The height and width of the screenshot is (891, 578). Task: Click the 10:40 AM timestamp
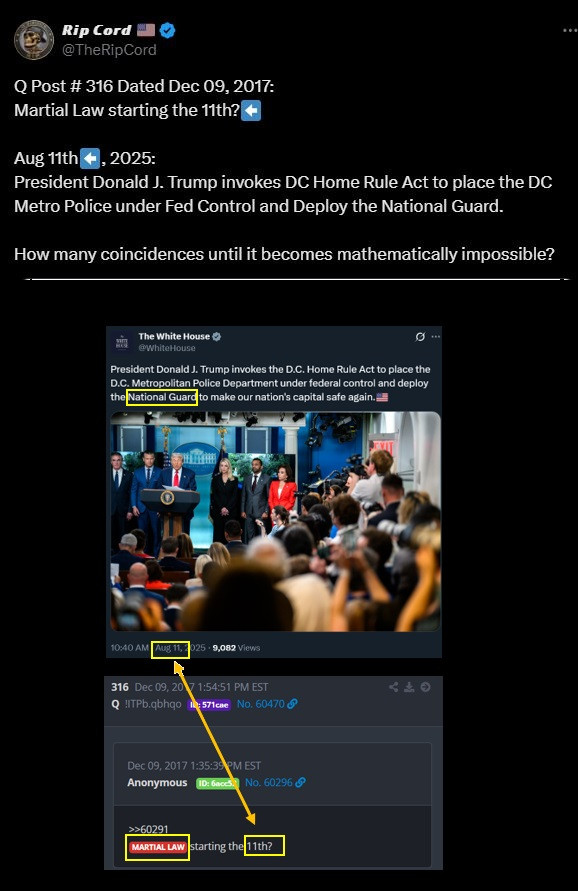130,647
